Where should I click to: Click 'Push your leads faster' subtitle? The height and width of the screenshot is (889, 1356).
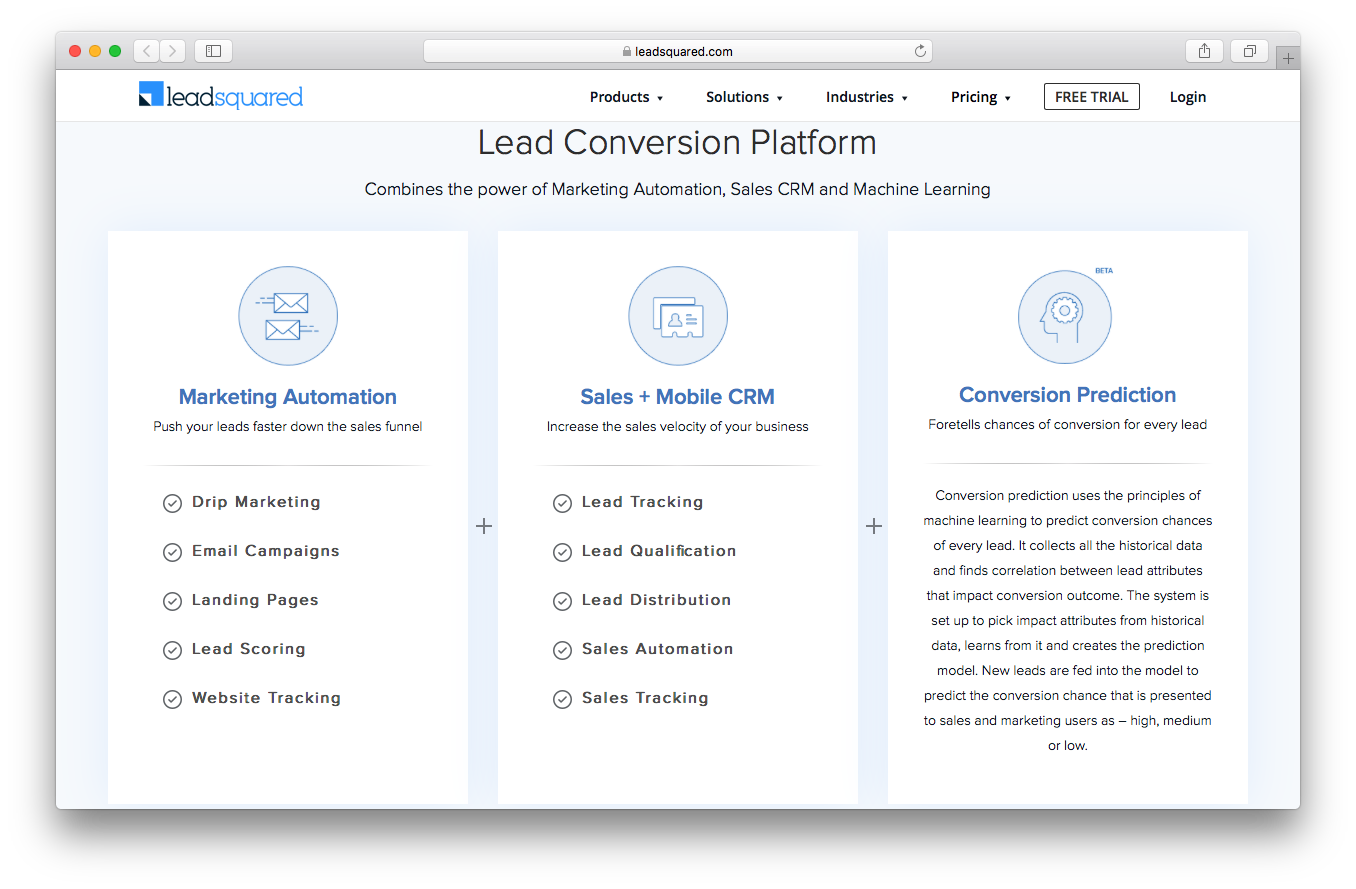(288, 426)
